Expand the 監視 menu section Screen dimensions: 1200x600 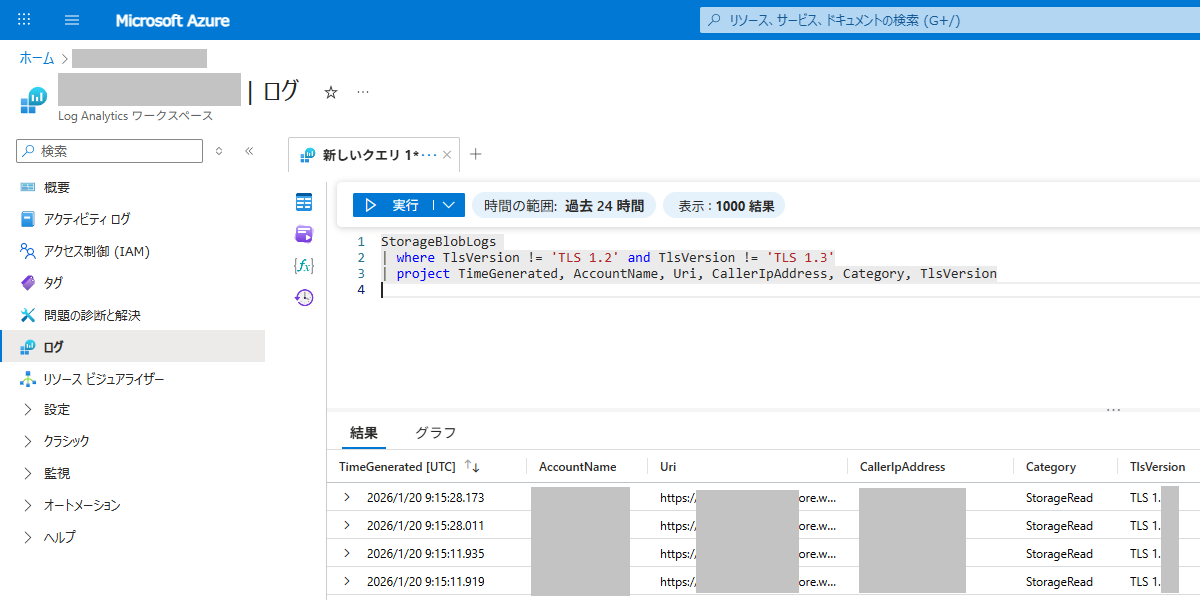point(28,473)
